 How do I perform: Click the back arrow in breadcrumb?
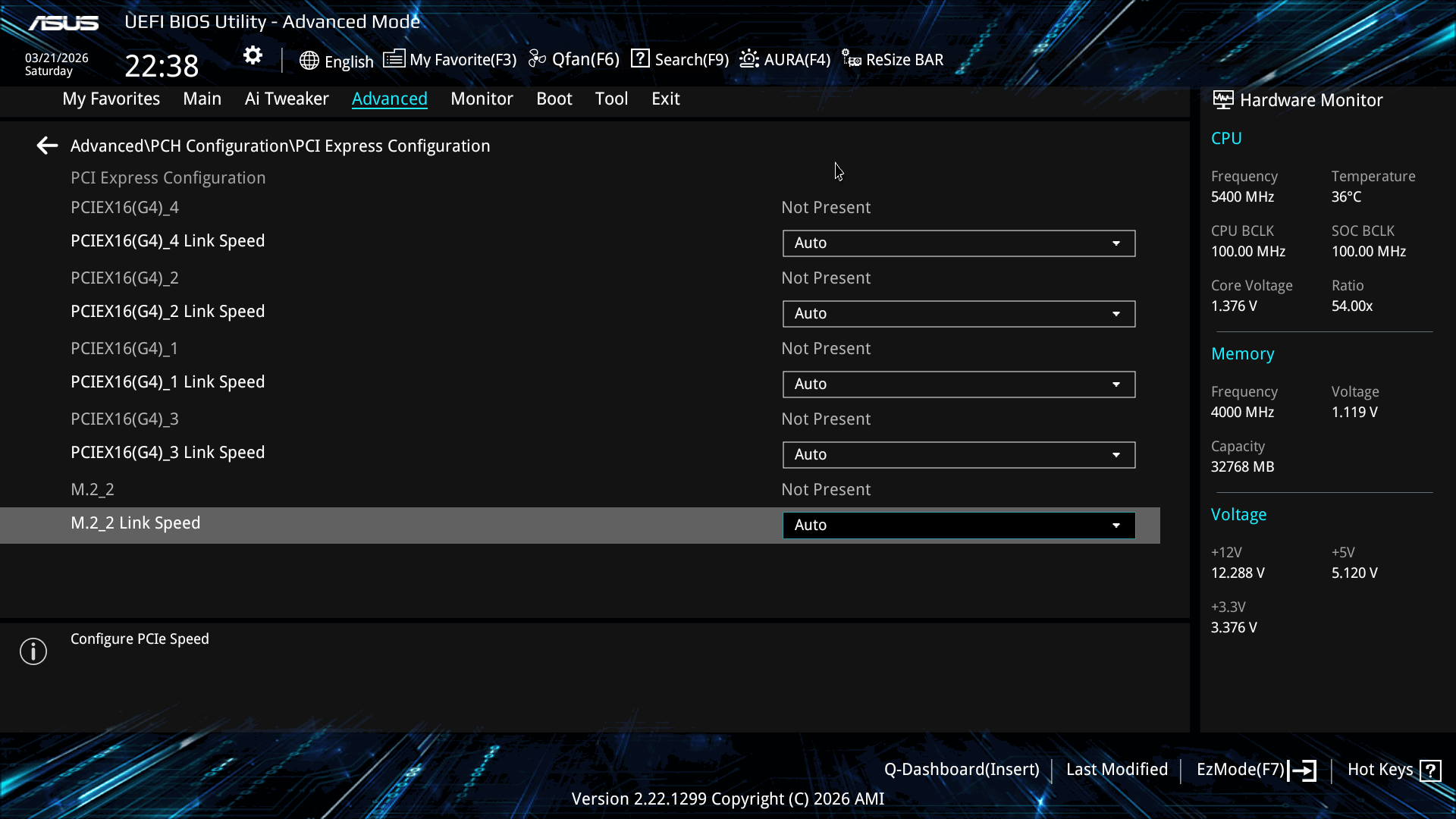click(x=47, y=146)
